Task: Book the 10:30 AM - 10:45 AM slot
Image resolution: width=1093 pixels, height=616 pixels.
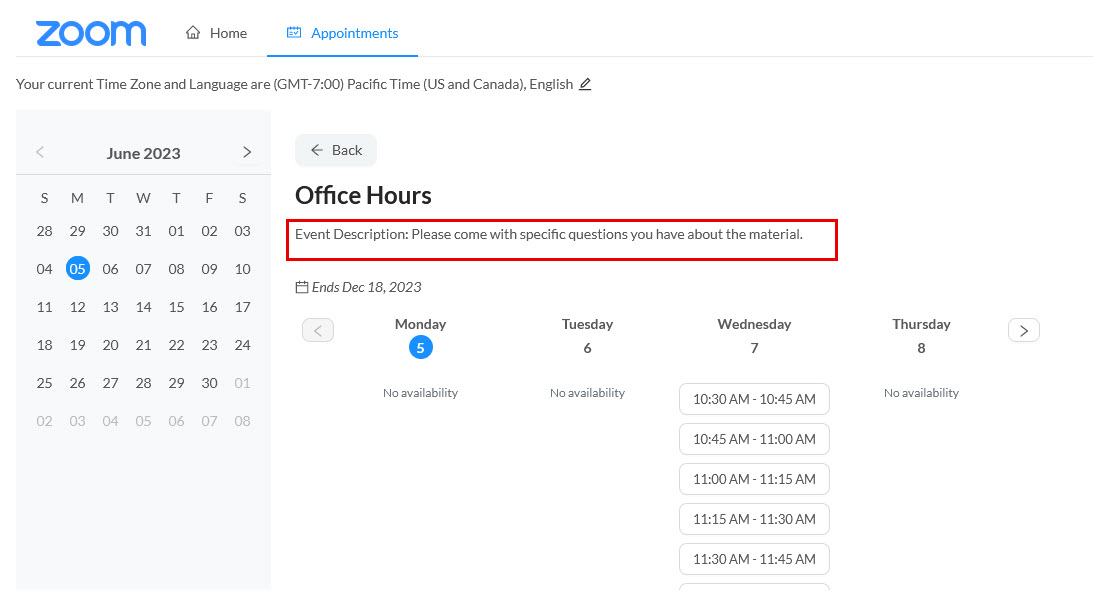Action: (x=754, y=398)
